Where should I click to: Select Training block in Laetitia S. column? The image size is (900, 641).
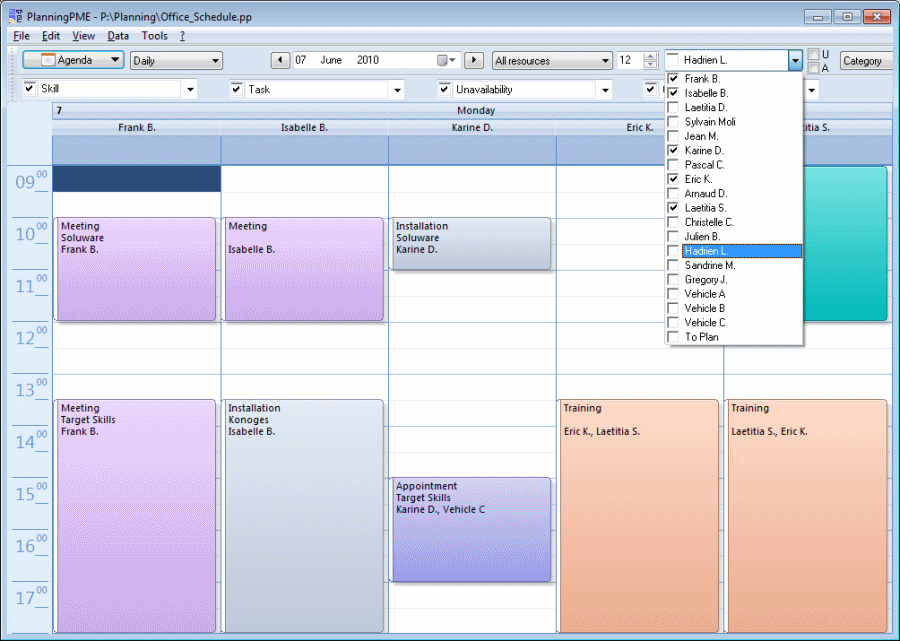pyautogui.click(x=806, y=516)
